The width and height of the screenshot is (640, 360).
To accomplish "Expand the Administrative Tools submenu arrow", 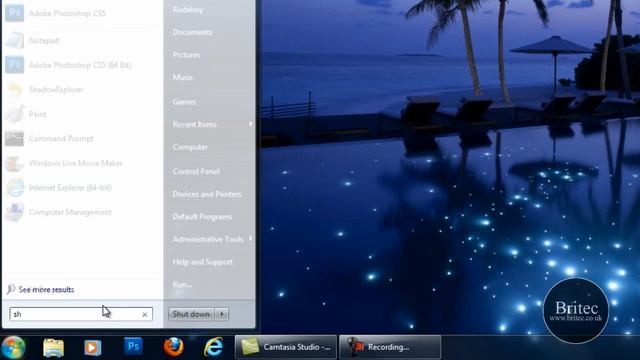I will (250, 239).
